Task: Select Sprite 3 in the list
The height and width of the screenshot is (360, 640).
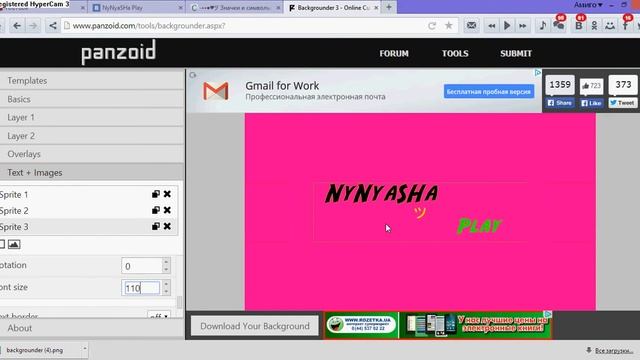Action: [x=73, y=227]
